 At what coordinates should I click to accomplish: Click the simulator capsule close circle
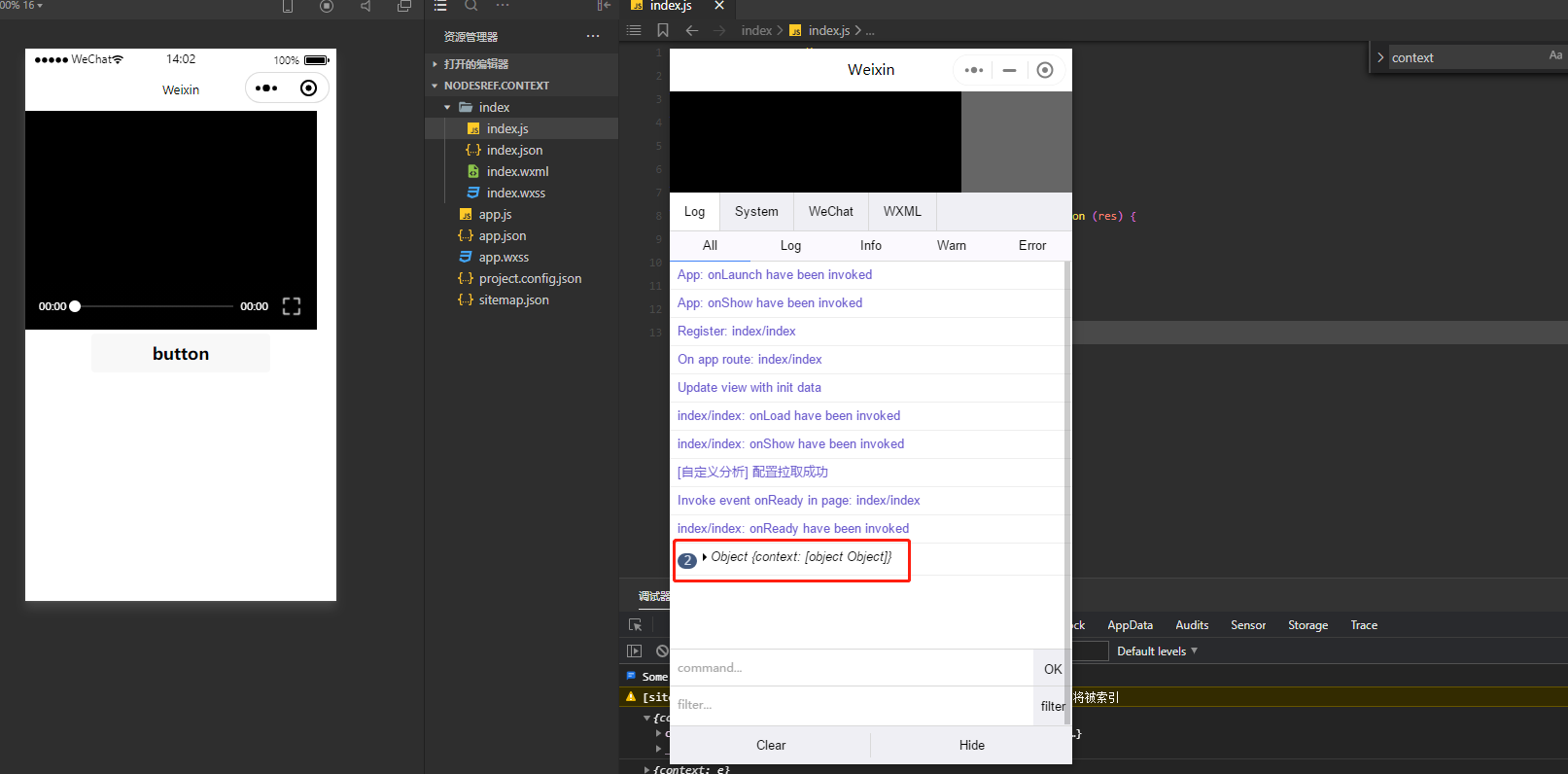point(308,88)
